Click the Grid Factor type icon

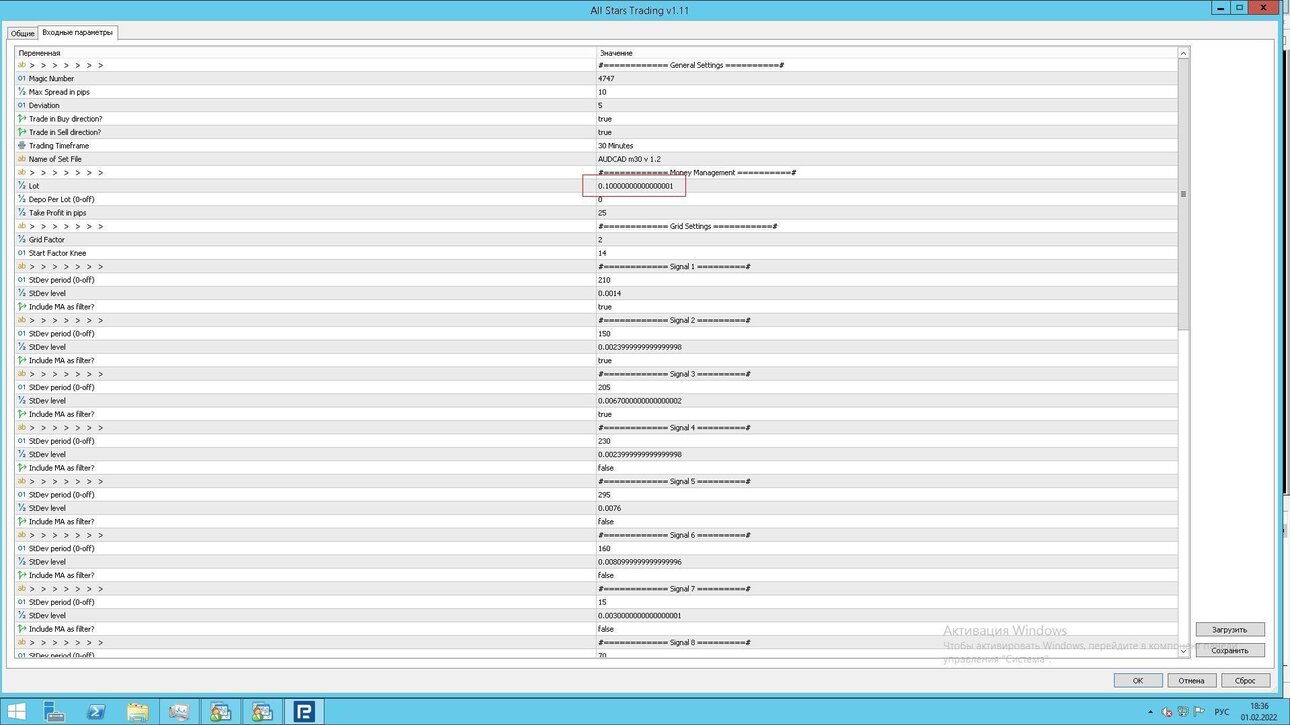[22, 240]
